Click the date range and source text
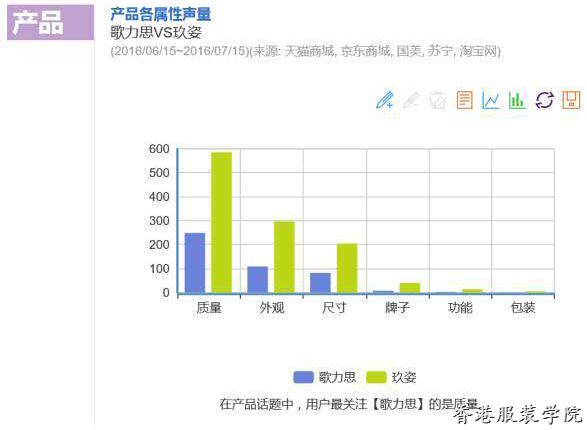The height and width of the screenshot is (430, 587). (305, 51)
